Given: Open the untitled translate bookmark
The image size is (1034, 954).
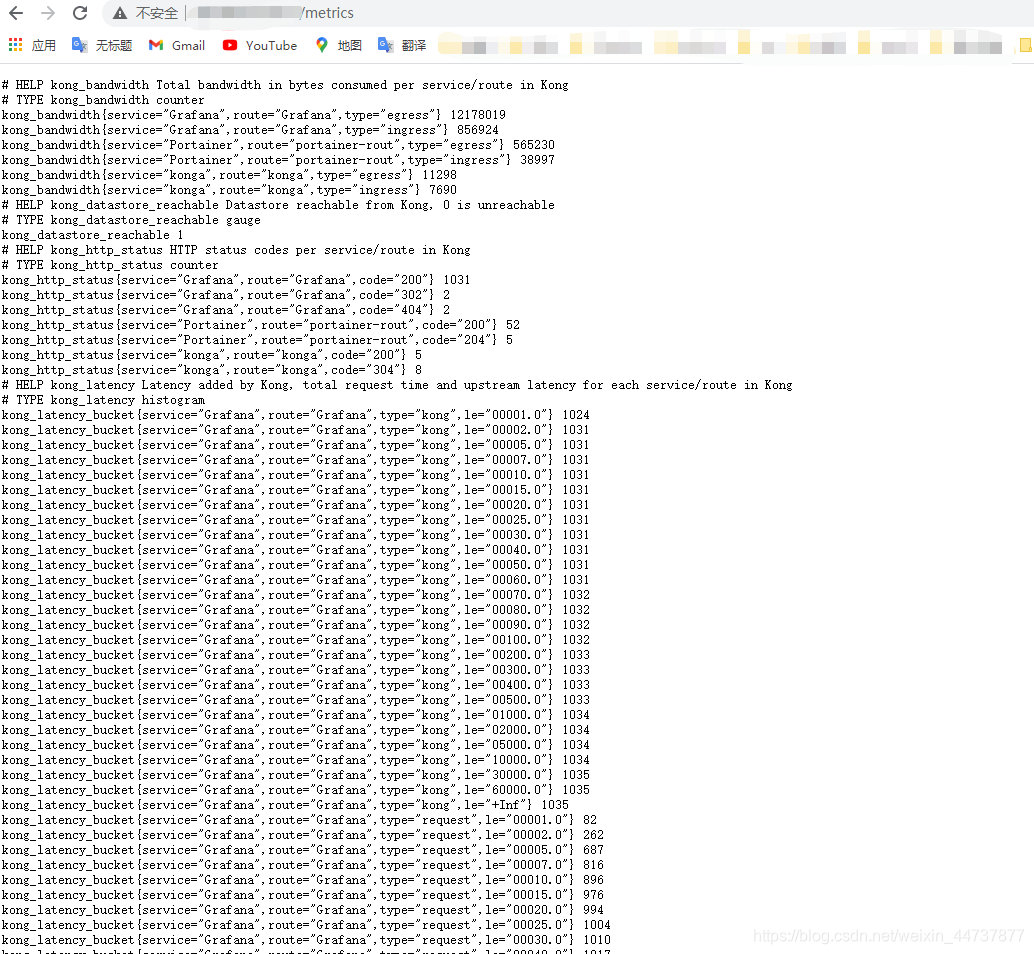Looking at the screenshot, I should (102, 45).
